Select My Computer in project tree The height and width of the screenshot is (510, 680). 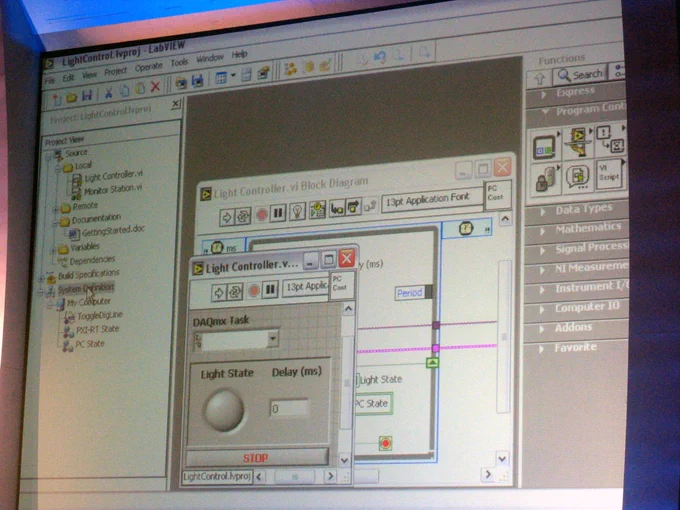tap(89, 301)
